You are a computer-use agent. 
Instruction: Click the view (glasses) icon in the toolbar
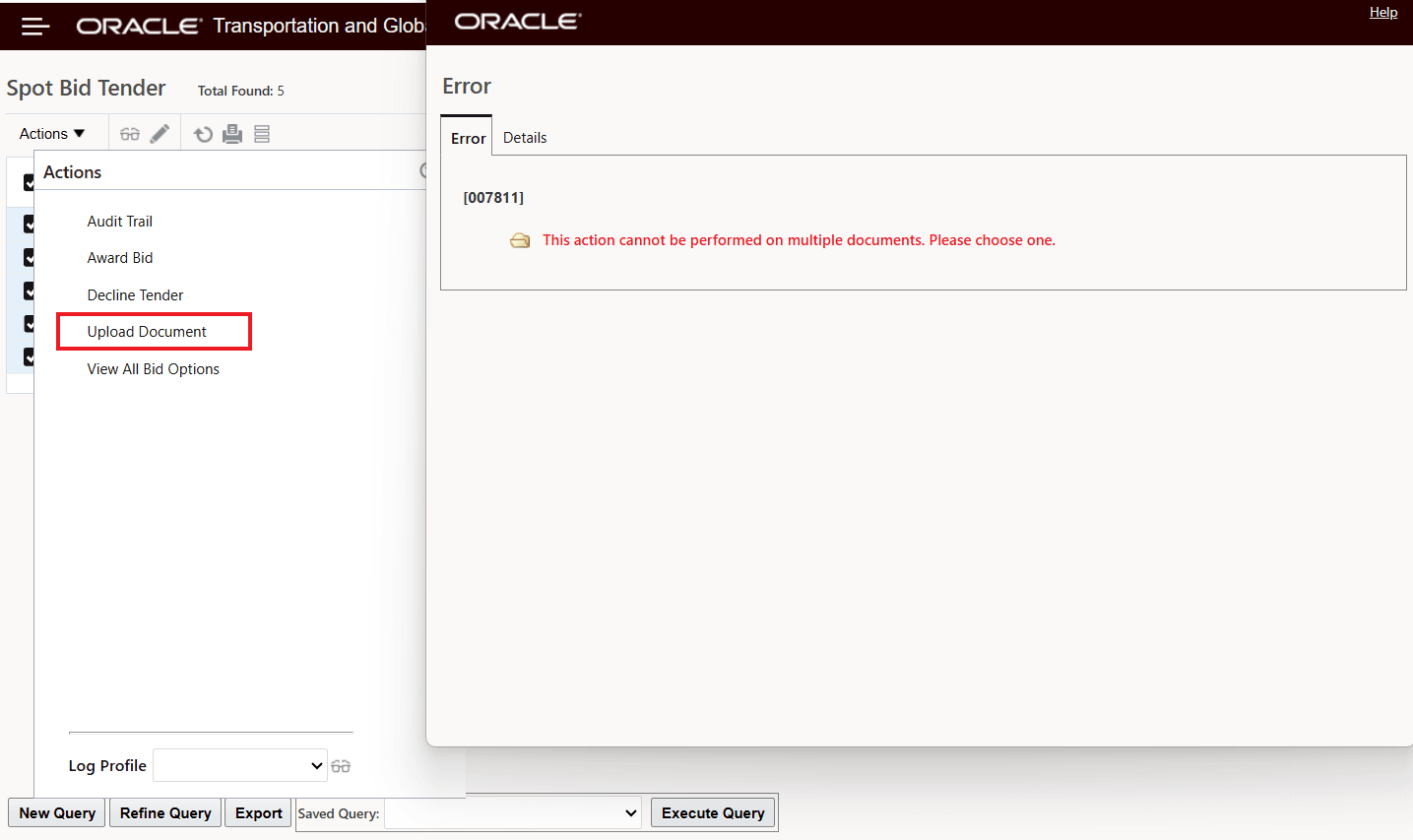pyautogui.click(x=130, y=134)
